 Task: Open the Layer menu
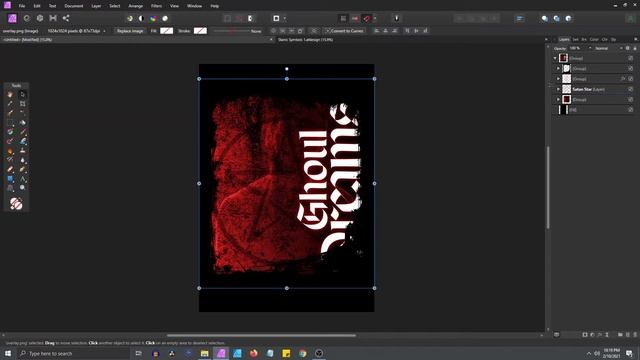coord(96,6)
